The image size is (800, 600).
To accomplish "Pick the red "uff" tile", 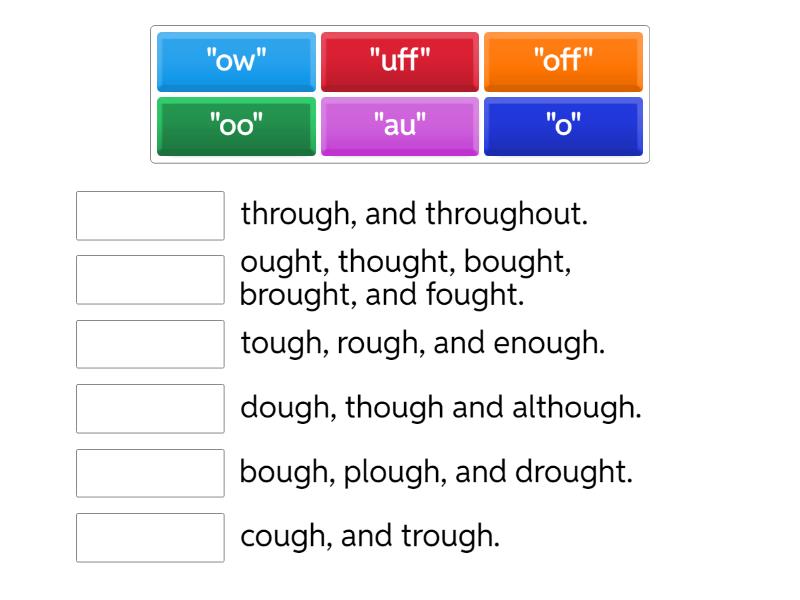I will (x=400, y=61).
